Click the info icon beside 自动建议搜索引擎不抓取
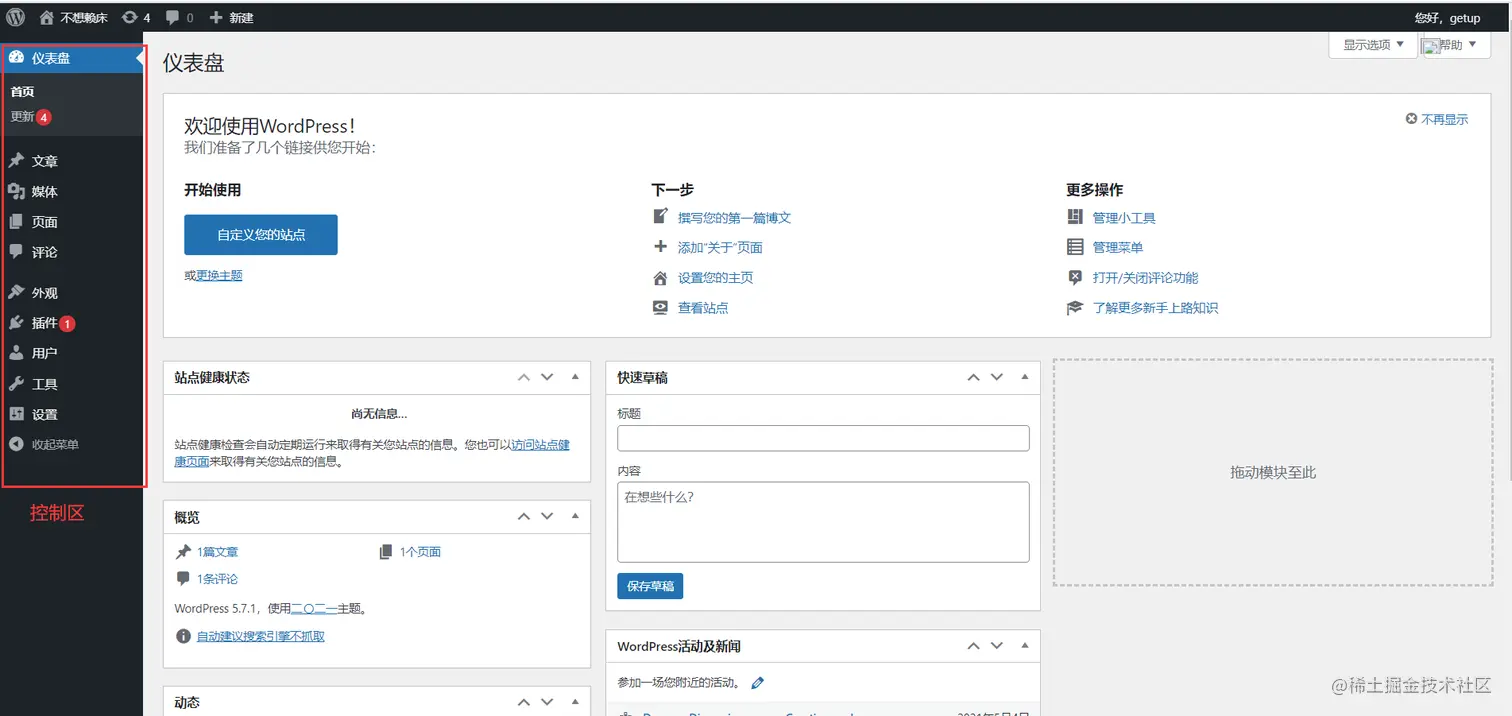1512x716 pixels. click(183, 636)
